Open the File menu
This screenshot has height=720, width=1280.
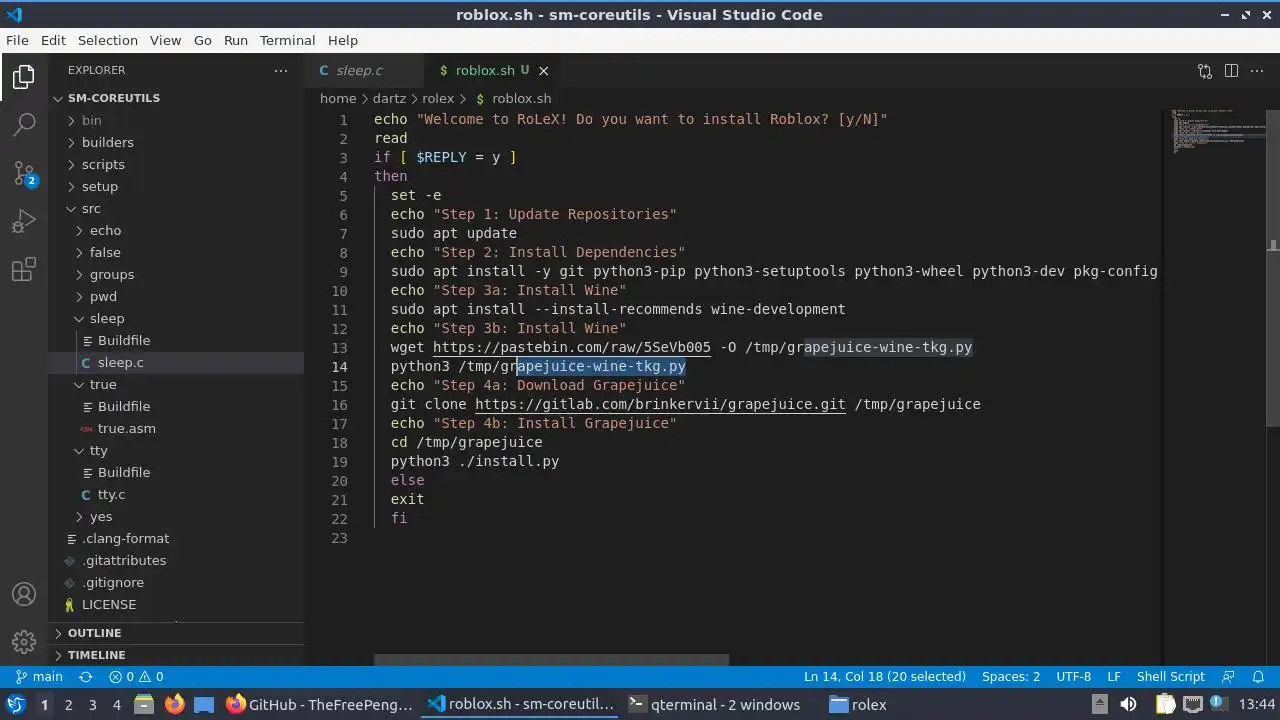coord(17,40)
